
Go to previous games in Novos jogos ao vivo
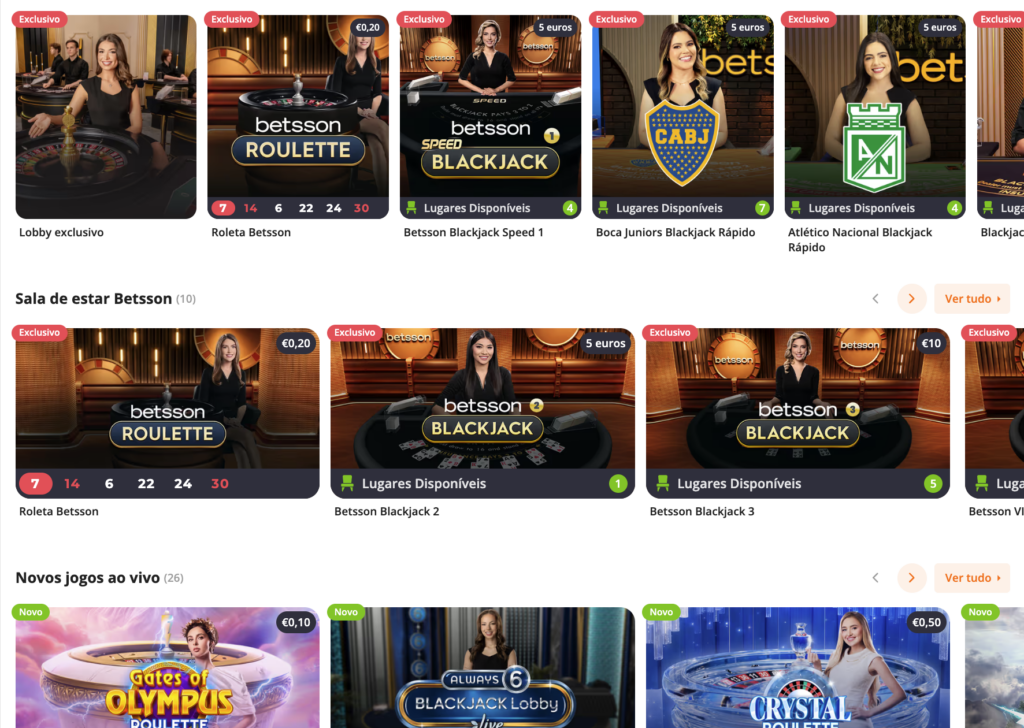[x=876, y=578]
